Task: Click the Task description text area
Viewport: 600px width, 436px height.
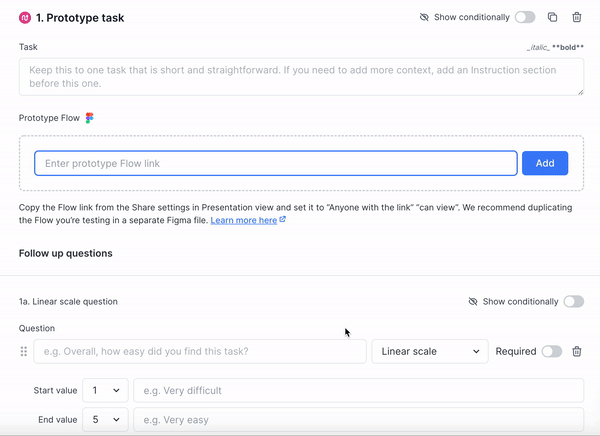Action: [300, 77]
